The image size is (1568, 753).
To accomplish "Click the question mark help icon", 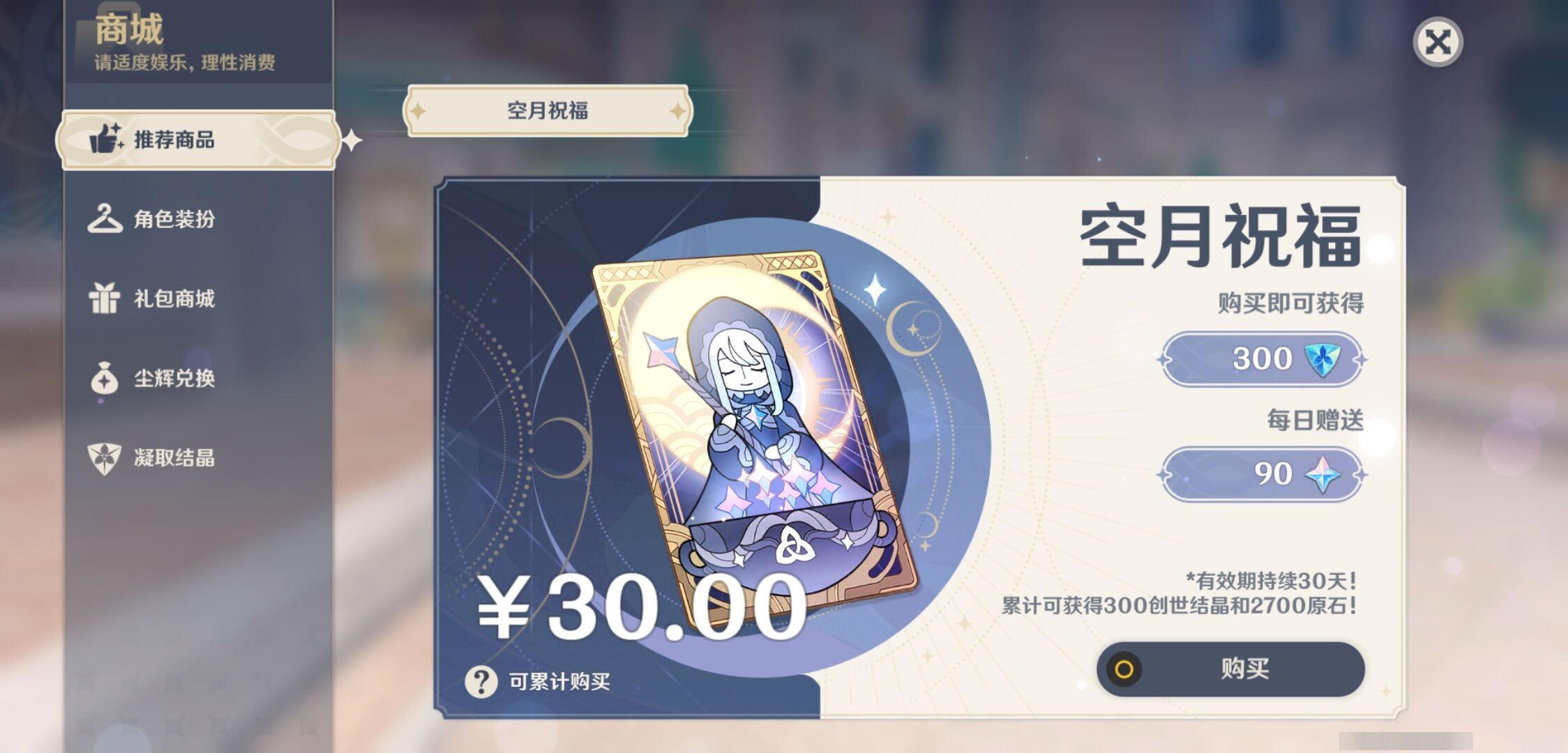I will (x=481, y=681).
